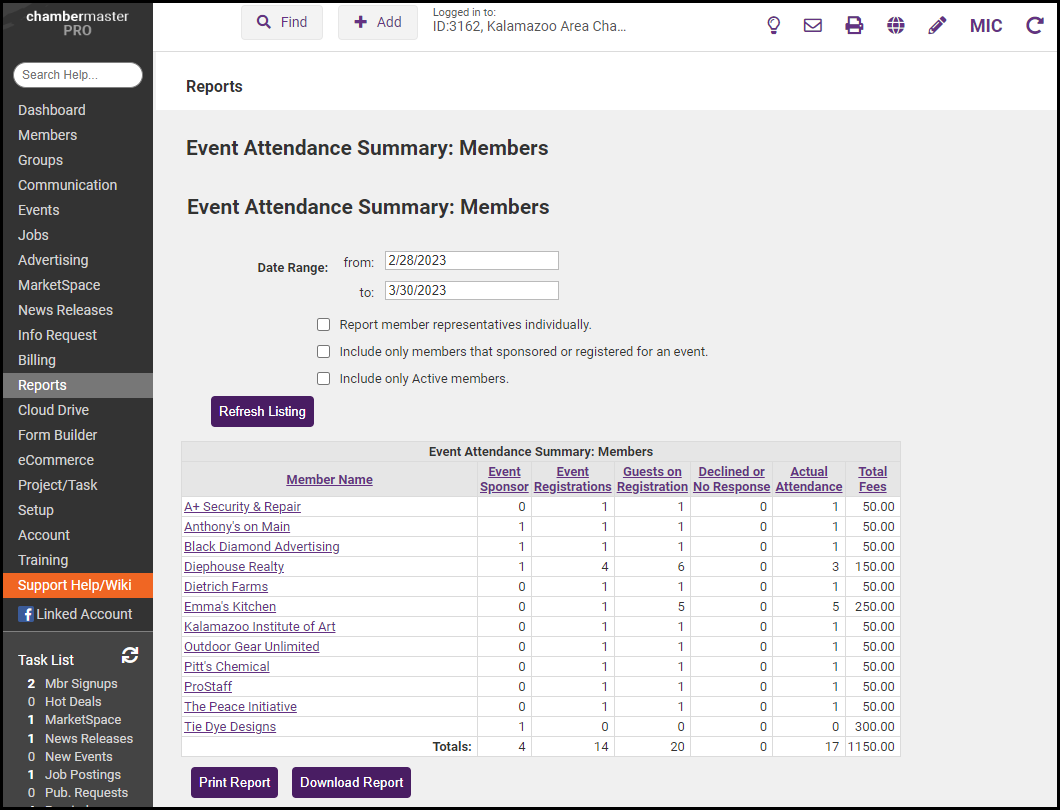Screen dimensions: 1060x810
Task: Open Events in the sidebar menu
Action: pos(39,210)
